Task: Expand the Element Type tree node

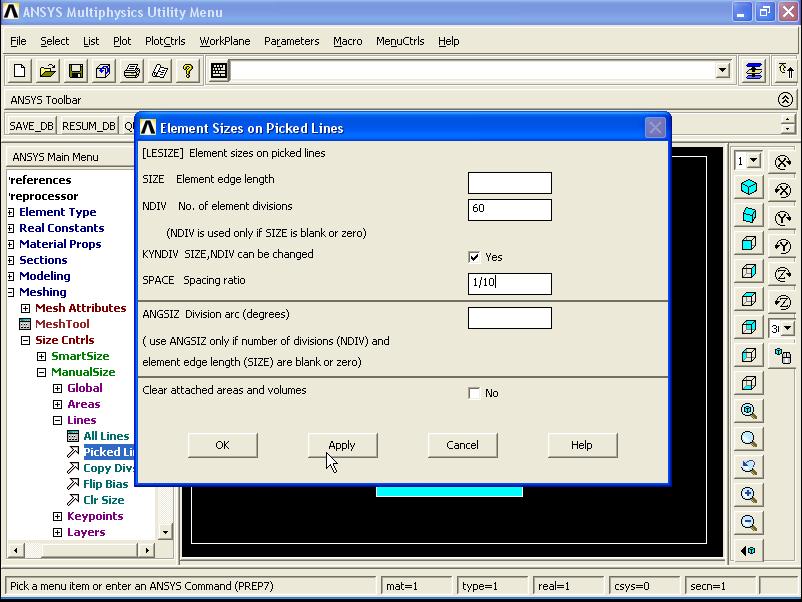Action: (x=11, y=212)
